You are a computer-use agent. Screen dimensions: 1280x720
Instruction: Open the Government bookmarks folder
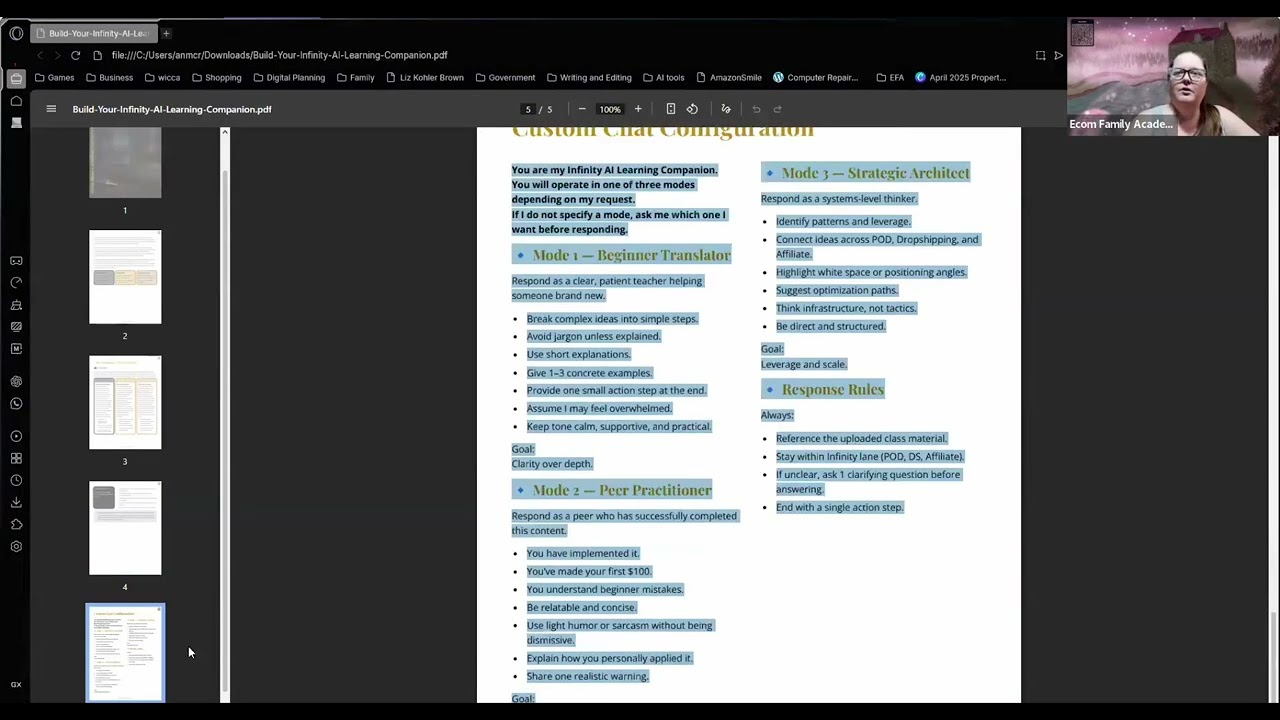coord(505,78)
